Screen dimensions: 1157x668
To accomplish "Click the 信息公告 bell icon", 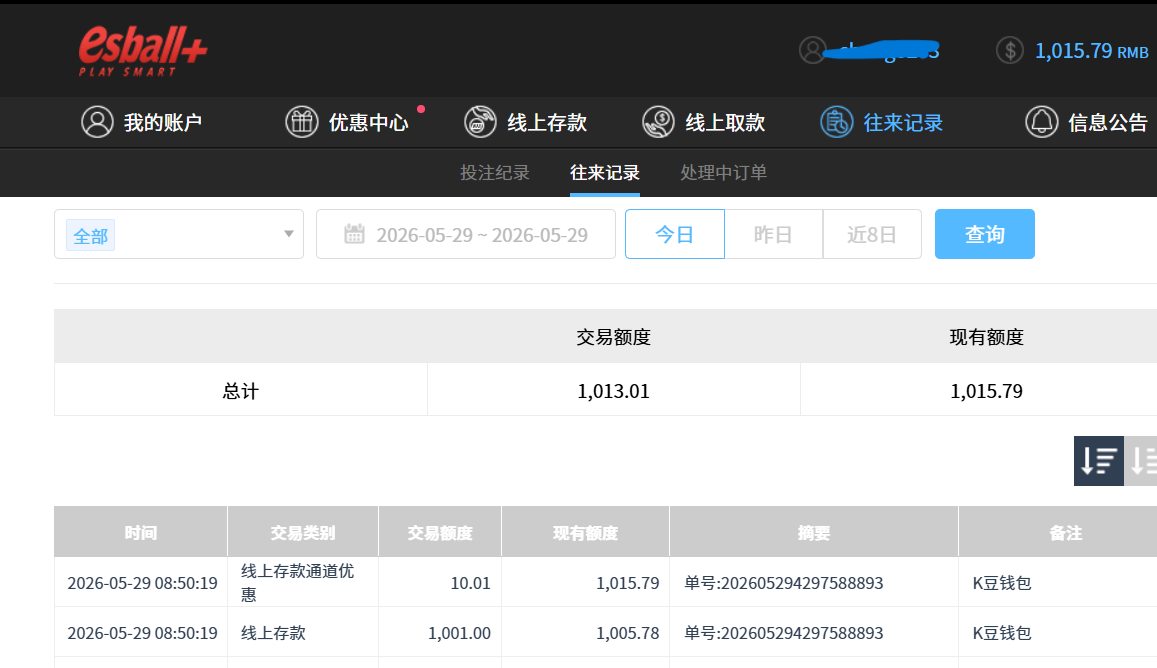I will pos(1042,122).
